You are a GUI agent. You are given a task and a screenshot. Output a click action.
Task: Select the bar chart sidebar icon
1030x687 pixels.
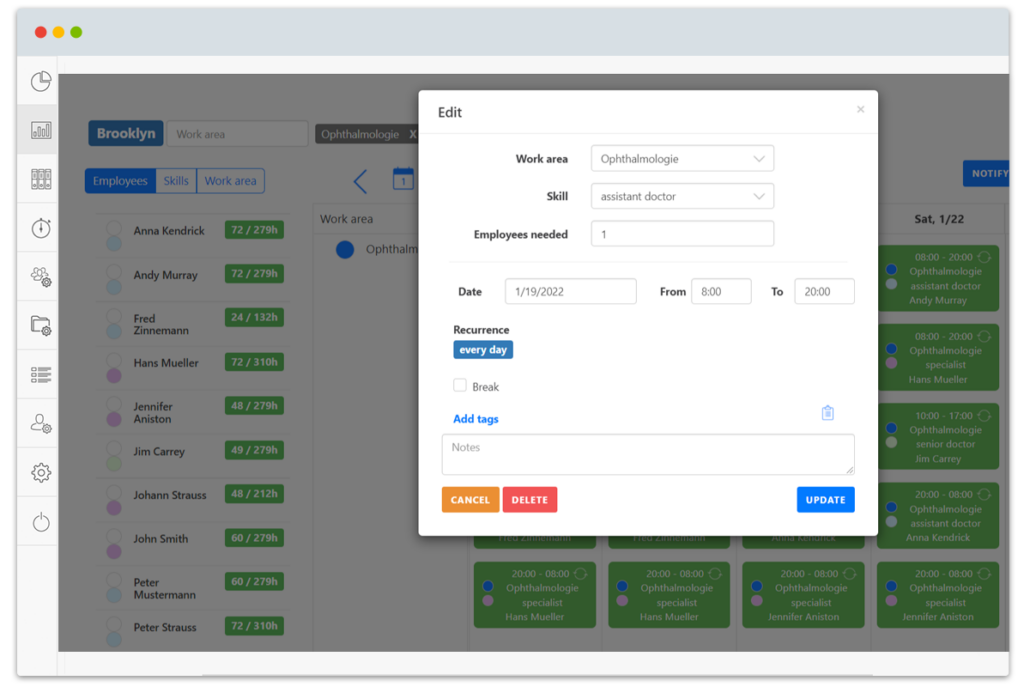click(x=41, y=131)
